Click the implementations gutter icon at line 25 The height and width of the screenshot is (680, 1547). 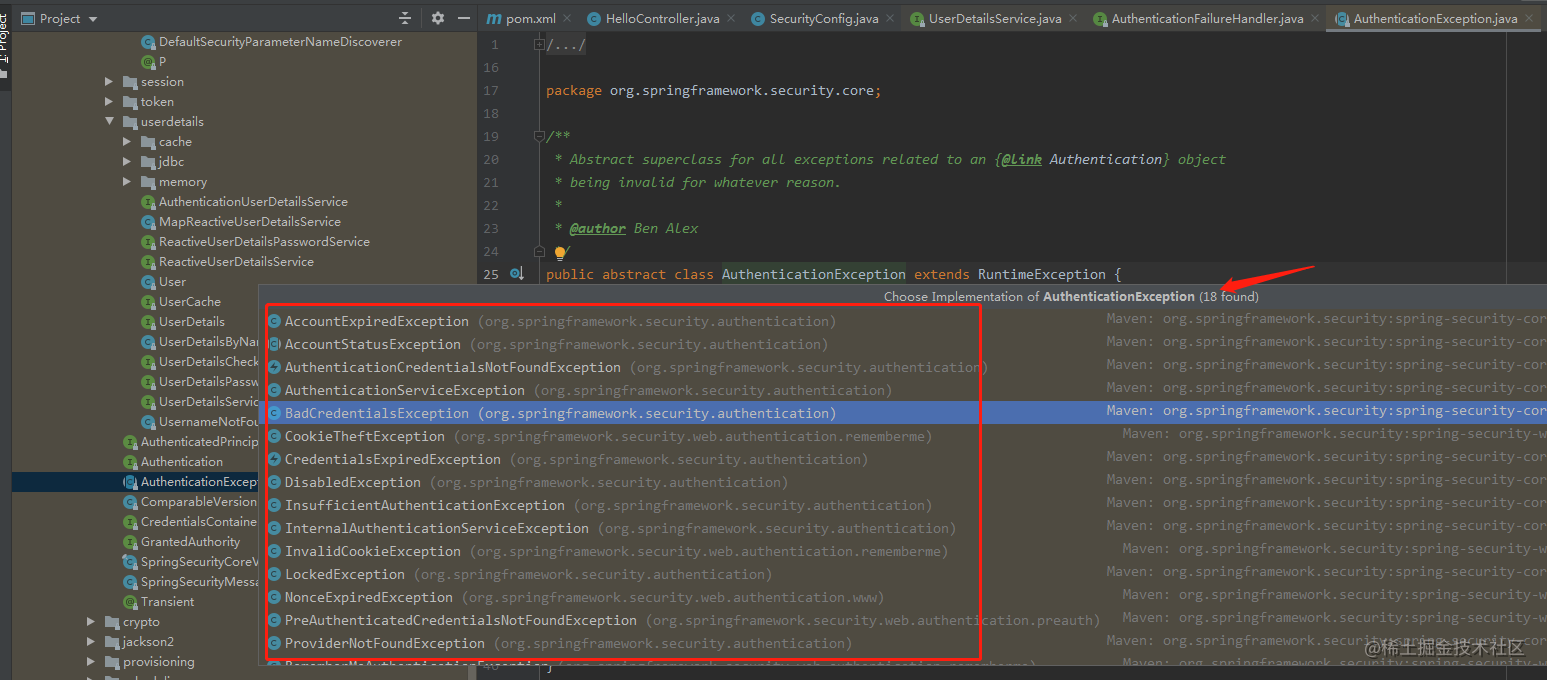517,274
